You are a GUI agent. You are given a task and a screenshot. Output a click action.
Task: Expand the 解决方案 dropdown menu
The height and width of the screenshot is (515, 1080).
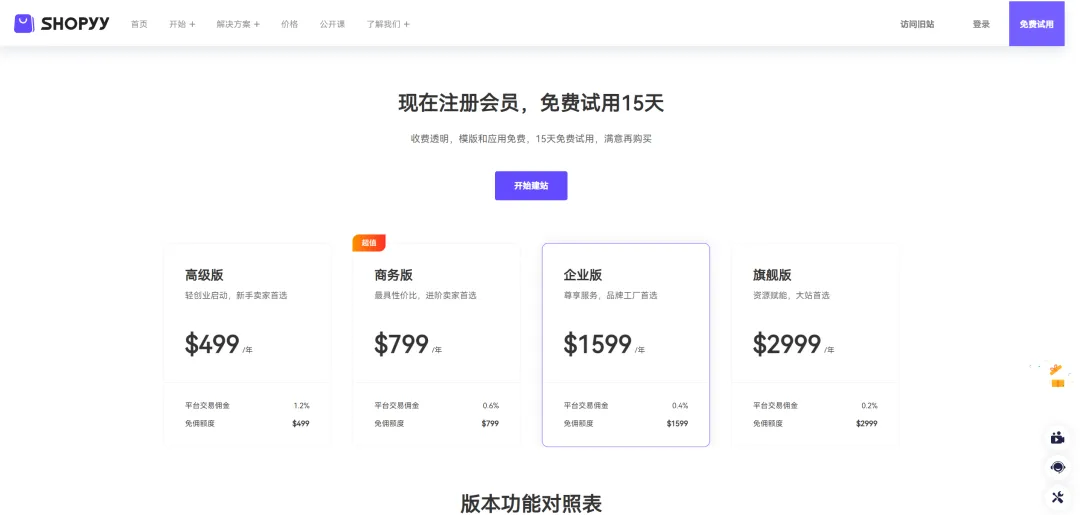[x=238, y=24]
